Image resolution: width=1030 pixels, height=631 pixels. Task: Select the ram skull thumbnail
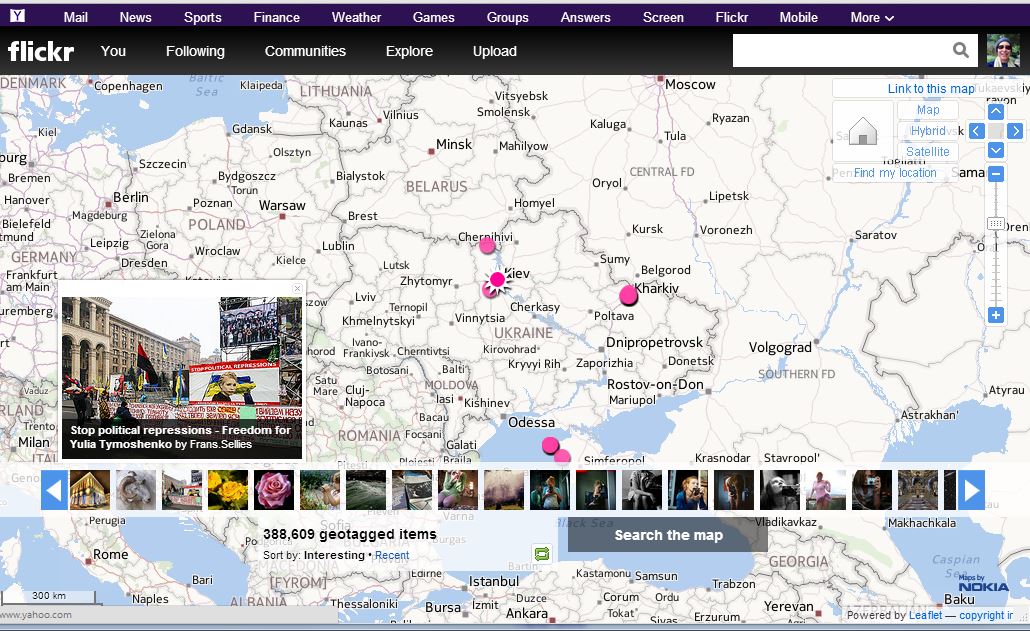136,490
